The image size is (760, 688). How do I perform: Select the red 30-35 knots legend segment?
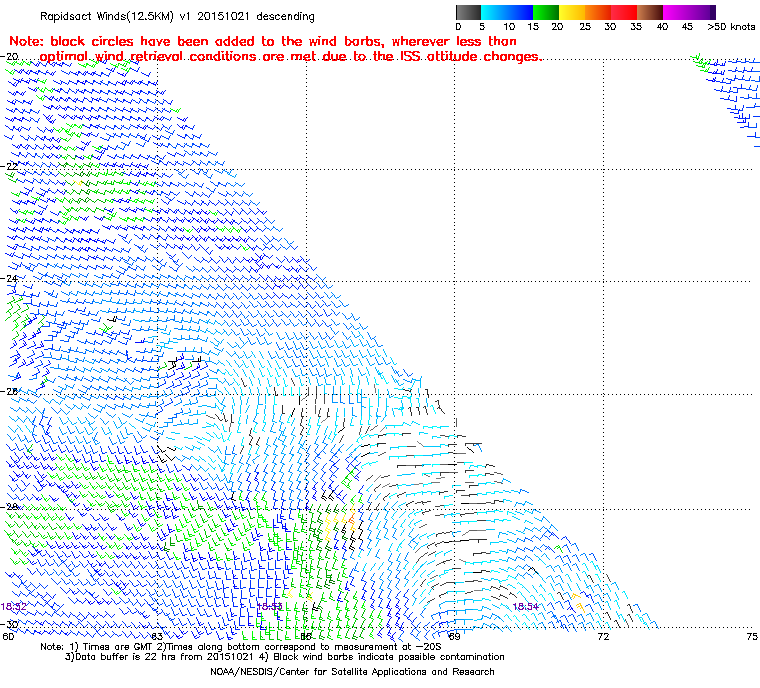[x=624, y=12]
